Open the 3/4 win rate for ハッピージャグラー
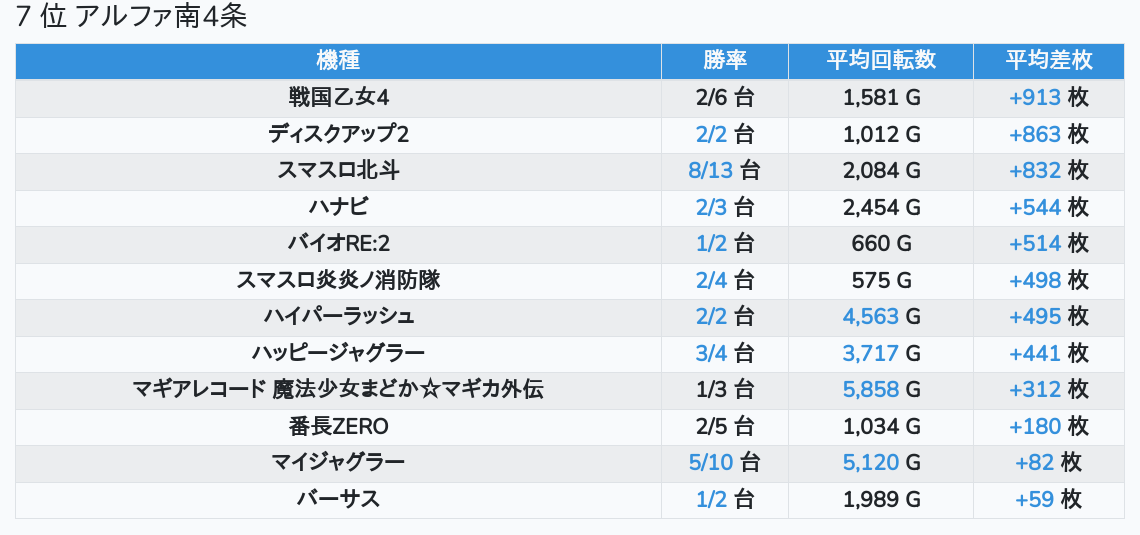This screenshot has height=535, width=1140. 711,352
